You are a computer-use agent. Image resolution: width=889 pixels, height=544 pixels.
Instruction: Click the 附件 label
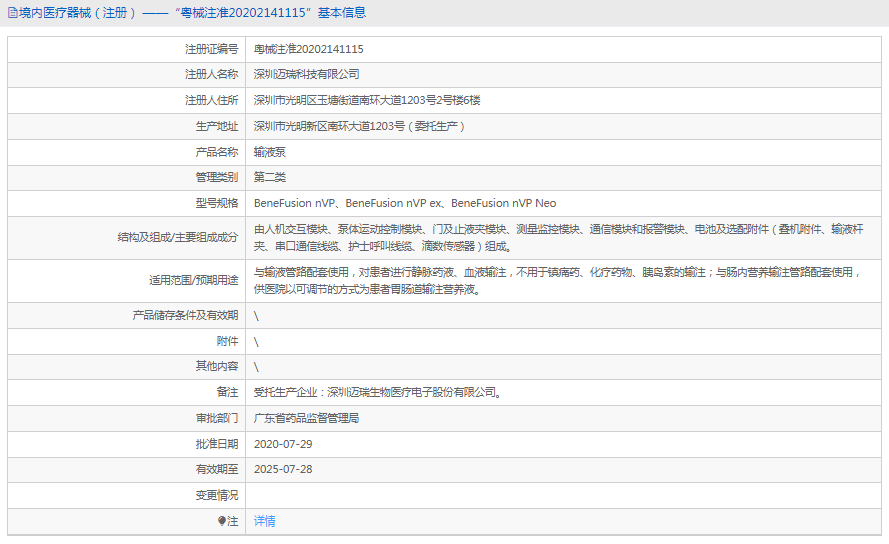pos(227,341)
